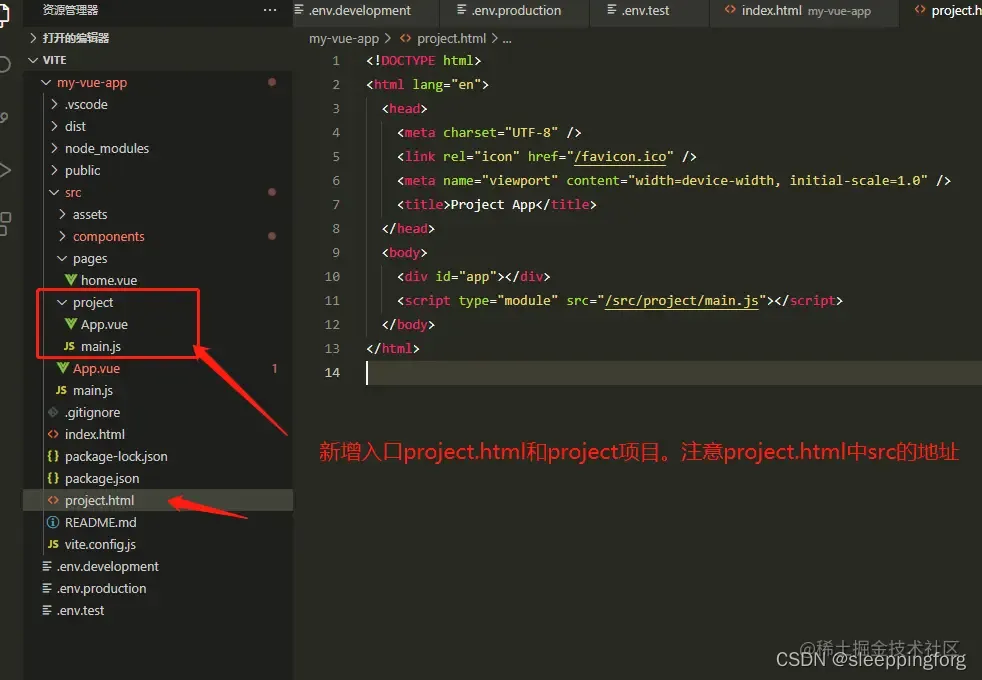This screenshot has width=982, height=680.
Task: Click the JS icon of project main.js
Action: click(70, 346)
